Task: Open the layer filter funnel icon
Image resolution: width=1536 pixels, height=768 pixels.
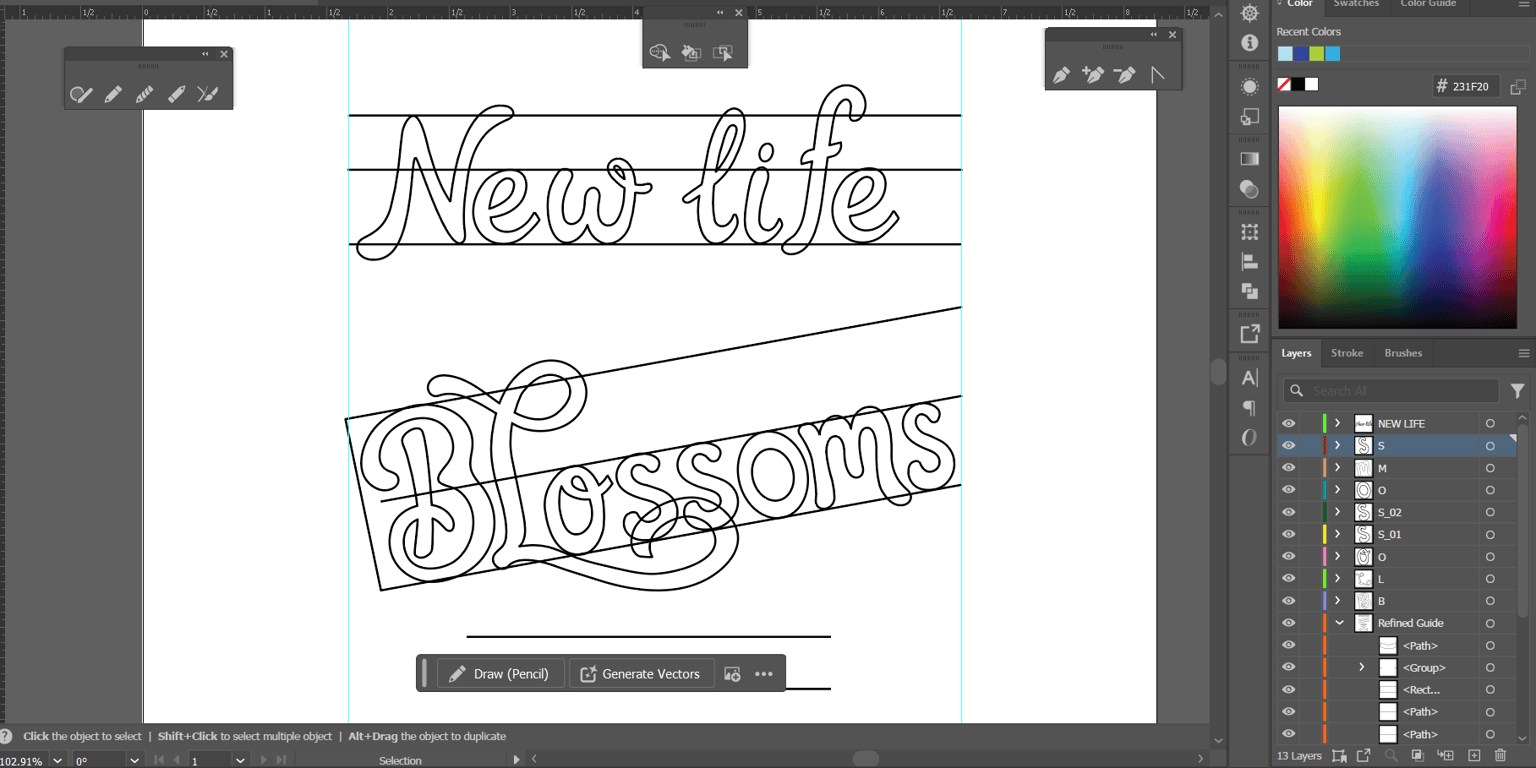Action: [1518, 391]
